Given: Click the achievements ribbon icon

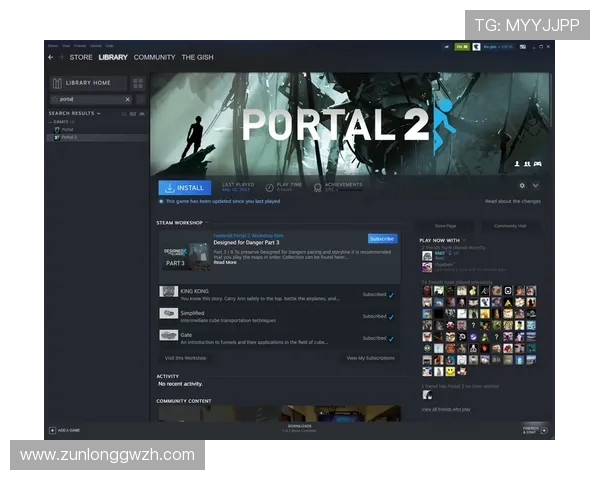Looking at the screenshot, I should [x=317, y=187].
